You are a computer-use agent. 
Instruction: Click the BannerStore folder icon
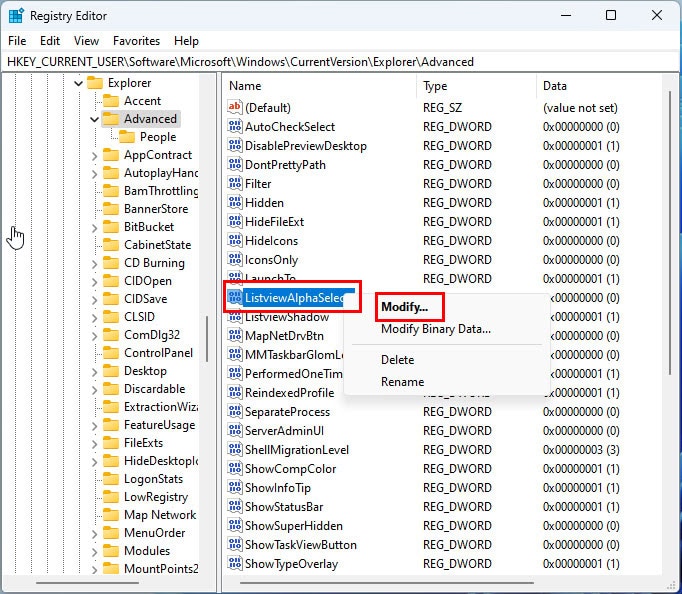coord(111,209)
